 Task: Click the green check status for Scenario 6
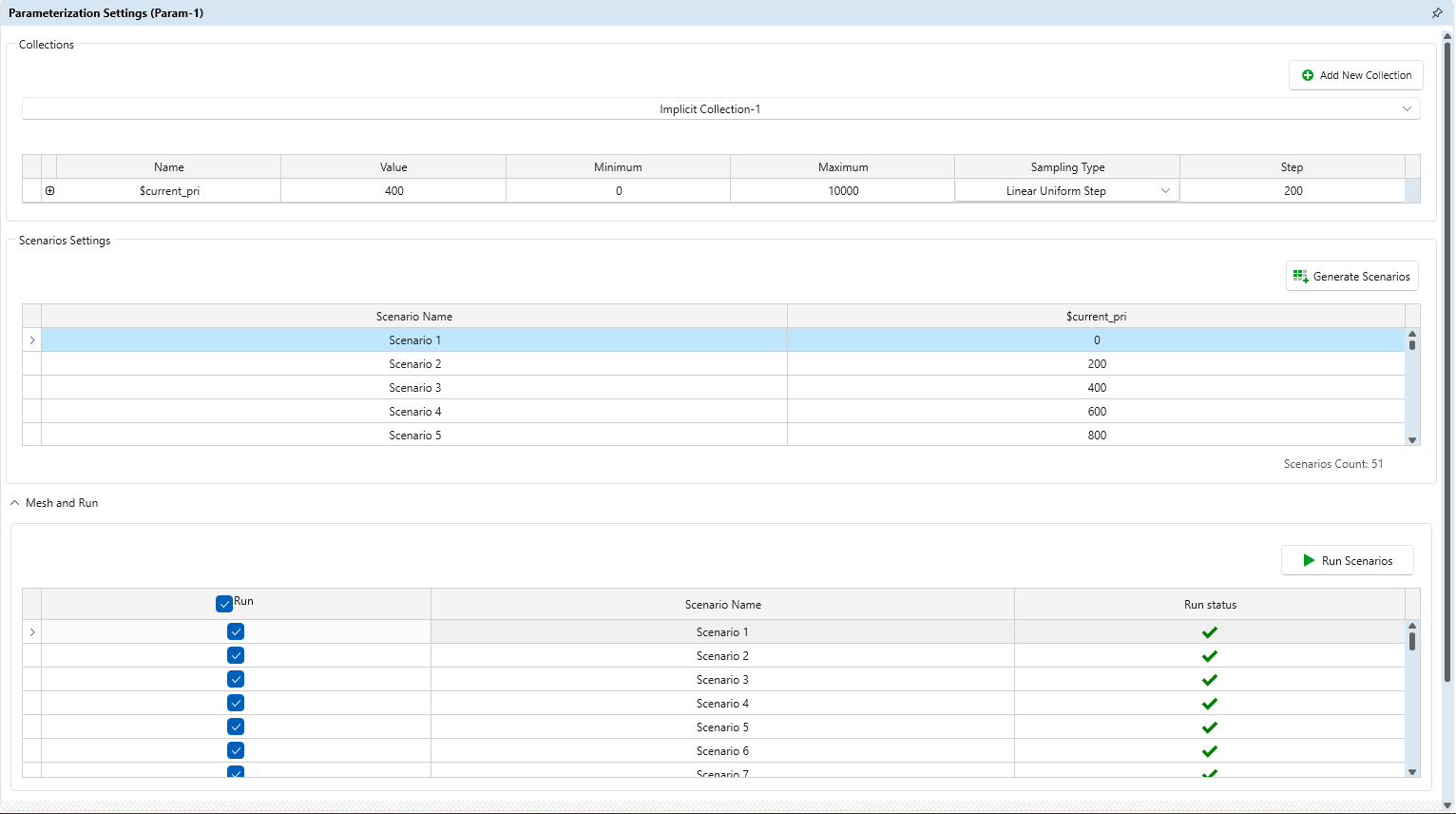pos(1210,751)
